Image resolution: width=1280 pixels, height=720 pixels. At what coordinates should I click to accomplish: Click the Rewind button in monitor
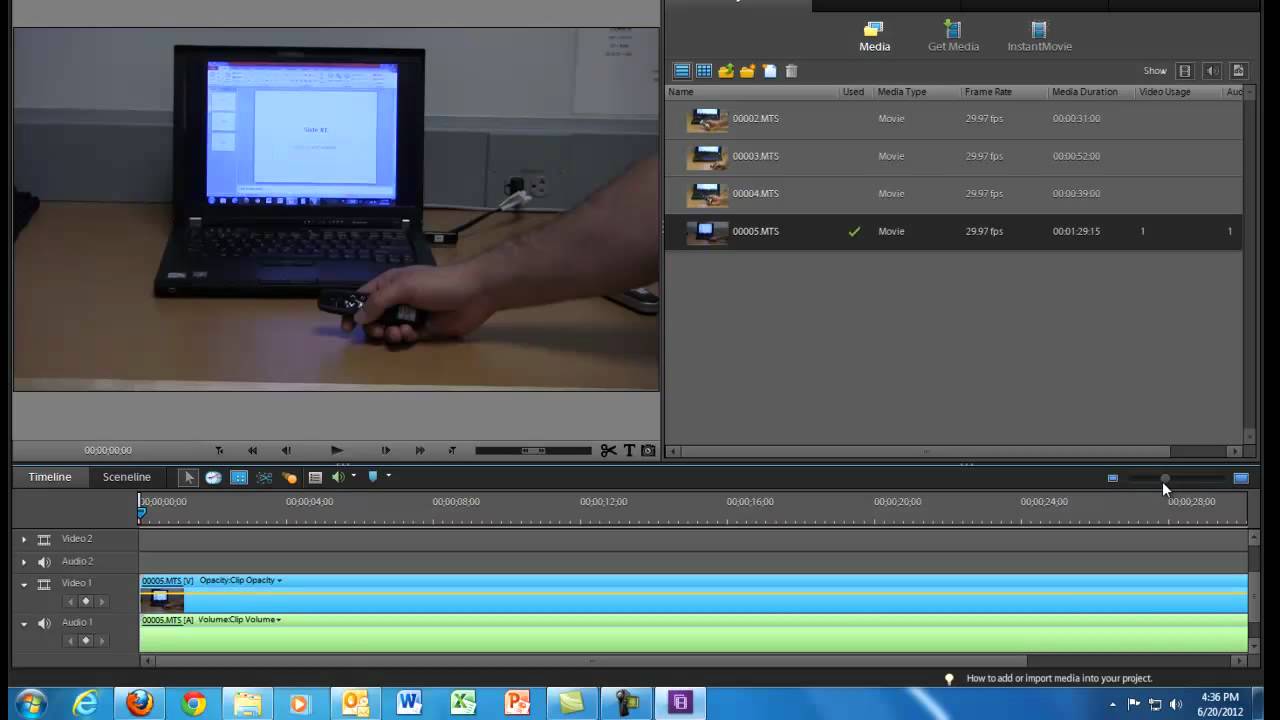pos(252,451)
